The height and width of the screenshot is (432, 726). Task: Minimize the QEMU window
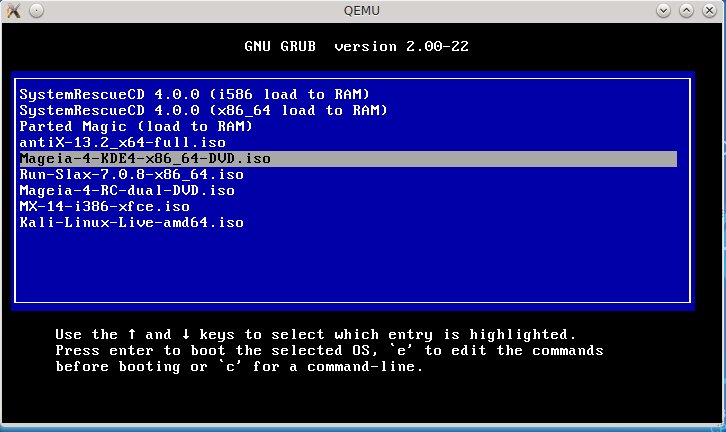click(663, 10)
